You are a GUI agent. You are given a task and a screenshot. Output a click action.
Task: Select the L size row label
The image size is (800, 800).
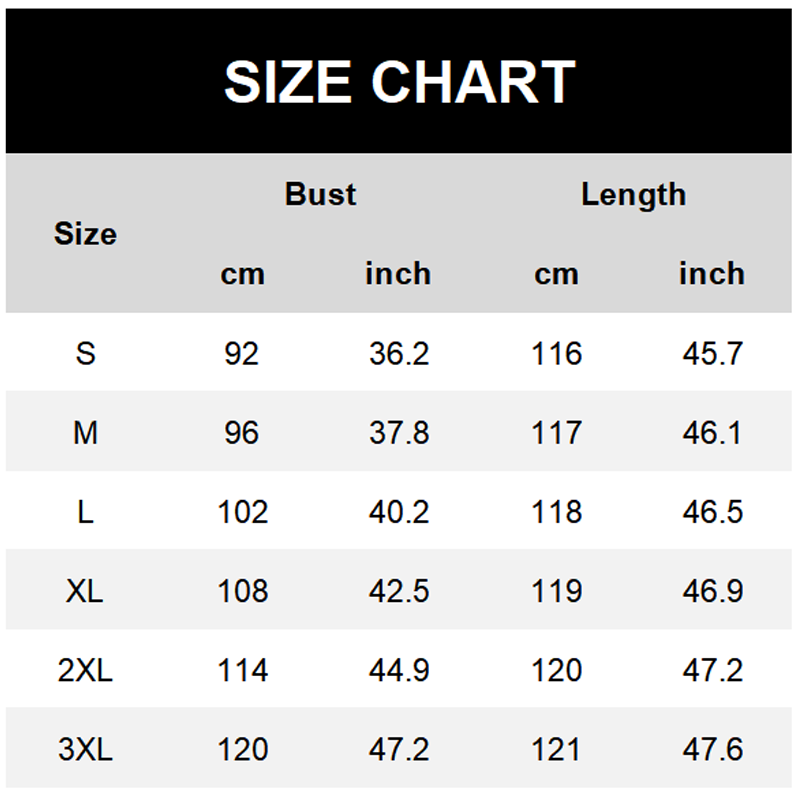pyautogui.click(x=86, y=512)
